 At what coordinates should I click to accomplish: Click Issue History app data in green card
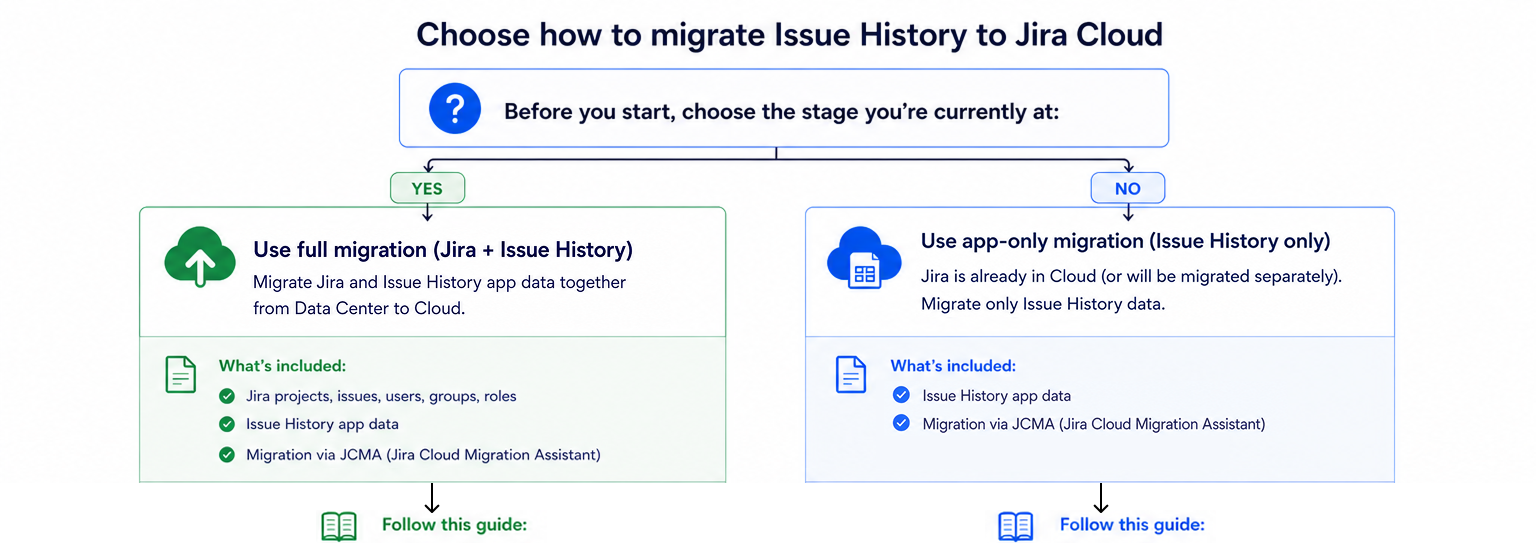[322, 425]
